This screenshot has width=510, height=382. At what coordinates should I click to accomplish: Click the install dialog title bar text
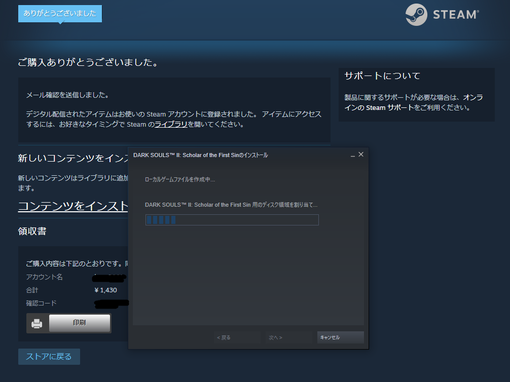click(200, 155)
